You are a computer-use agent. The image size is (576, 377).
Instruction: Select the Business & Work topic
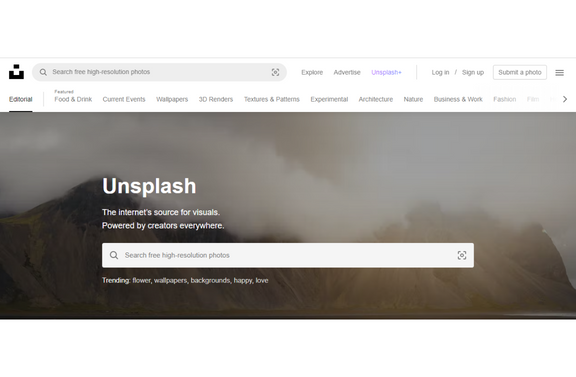pyautogui.click(x=458, y=99)
